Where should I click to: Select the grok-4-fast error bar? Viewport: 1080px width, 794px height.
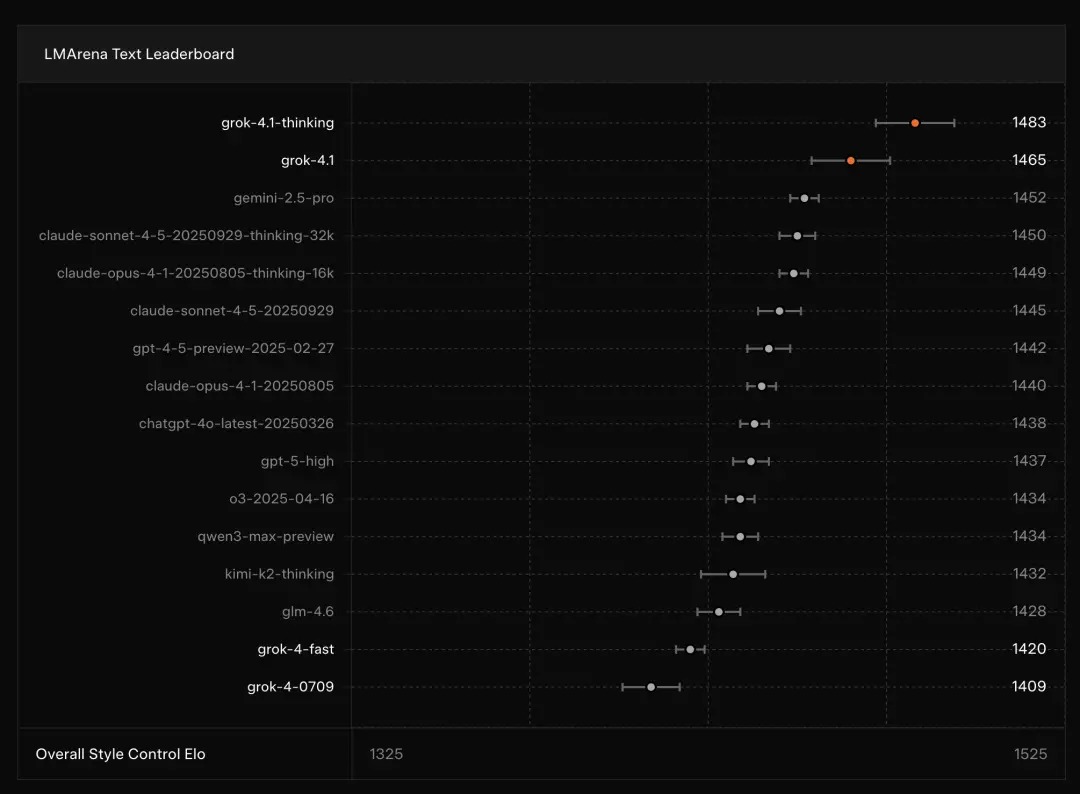pyautogui.click(x=689, y=648)
